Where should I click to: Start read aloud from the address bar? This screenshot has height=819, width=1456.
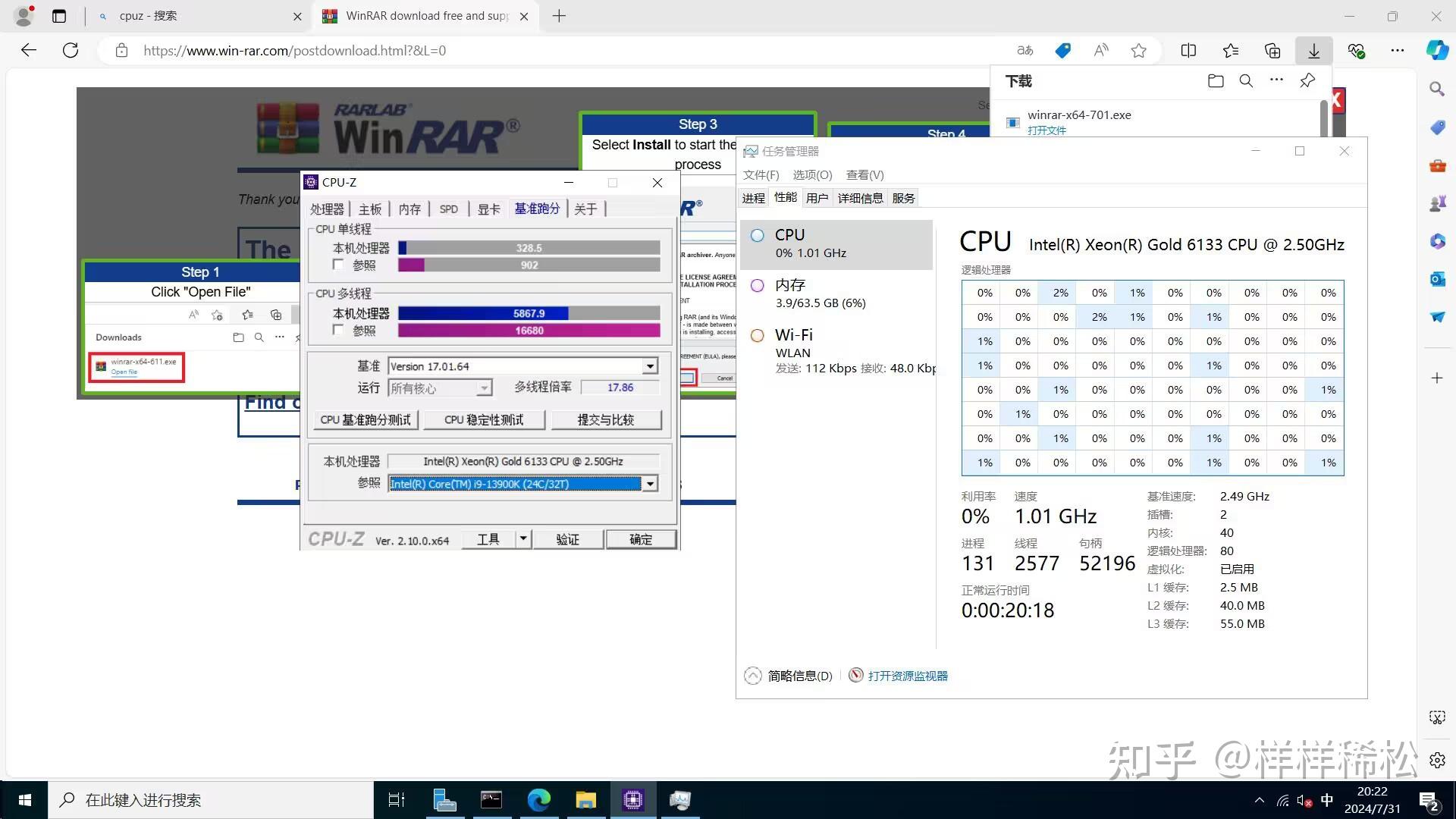coord(1100,50)
